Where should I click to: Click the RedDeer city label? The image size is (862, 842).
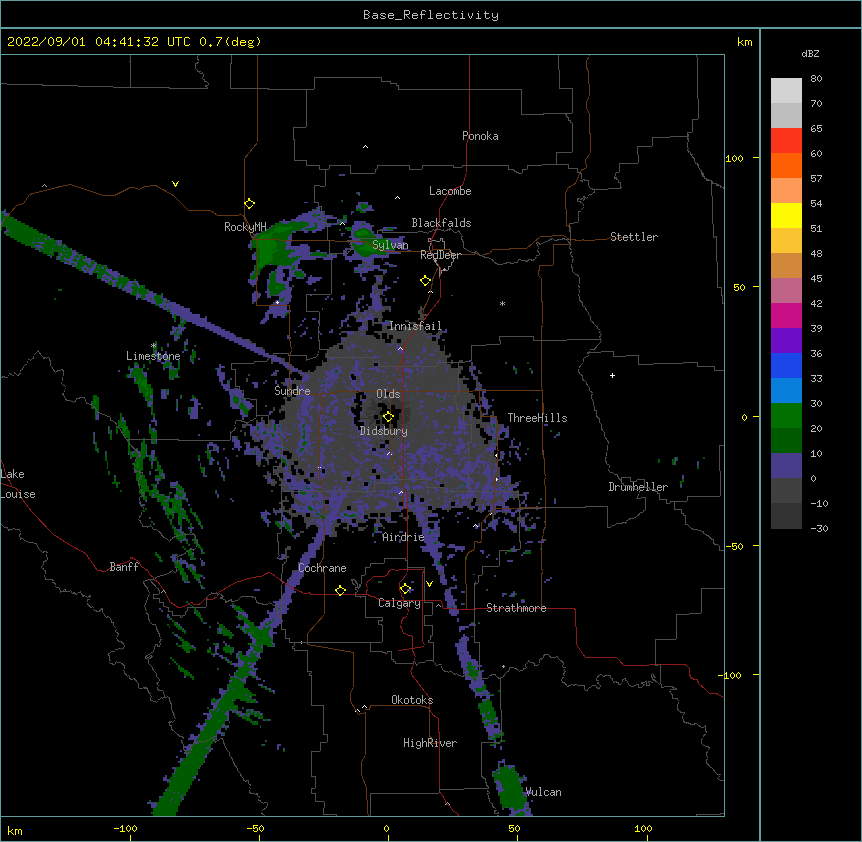pos(440,255)
